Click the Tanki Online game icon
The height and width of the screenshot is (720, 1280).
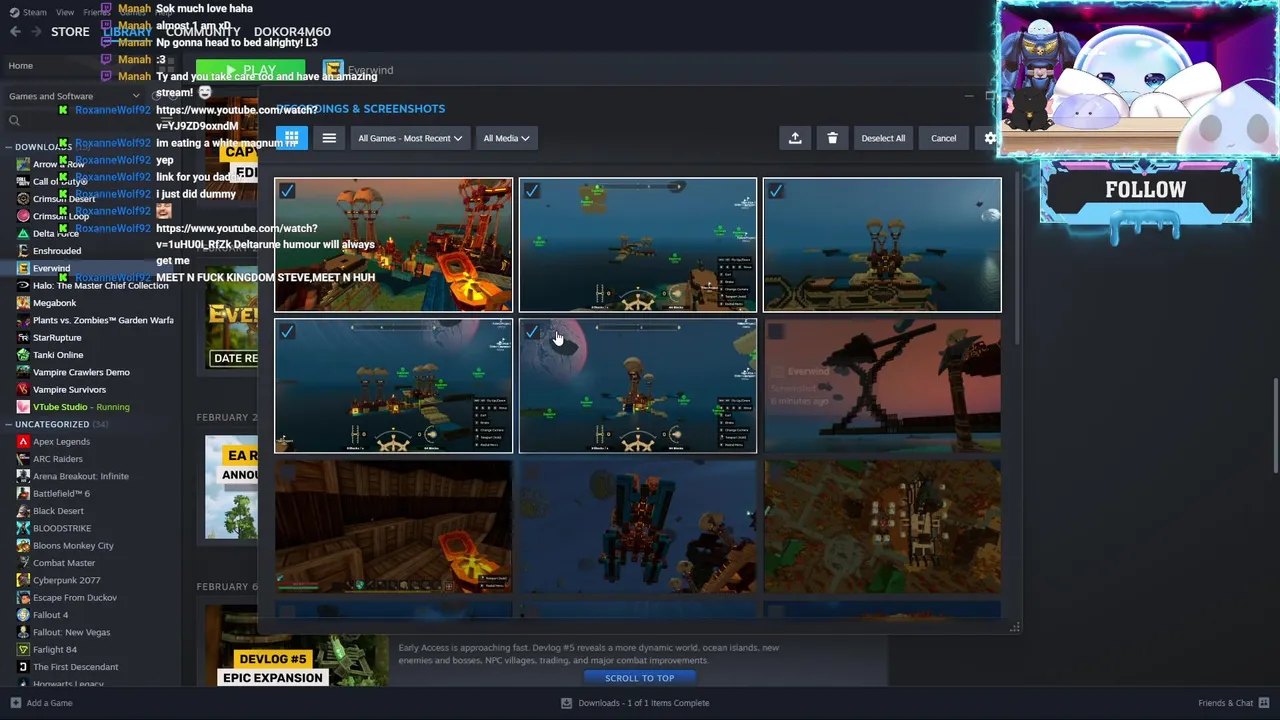[23, 355]
